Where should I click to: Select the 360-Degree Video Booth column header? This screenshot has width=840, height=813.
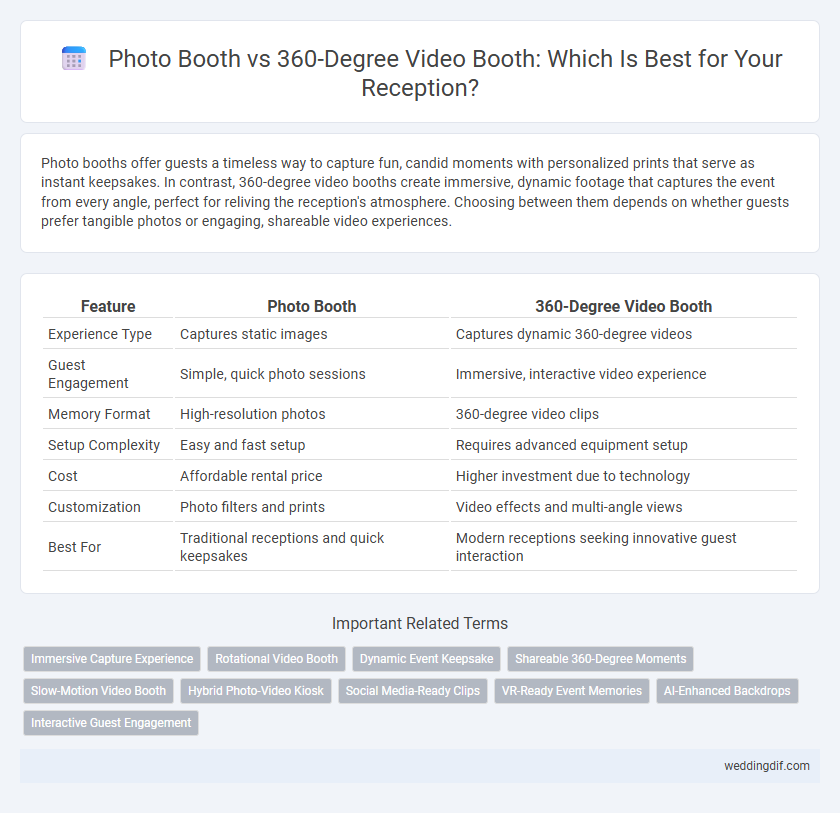624,306
